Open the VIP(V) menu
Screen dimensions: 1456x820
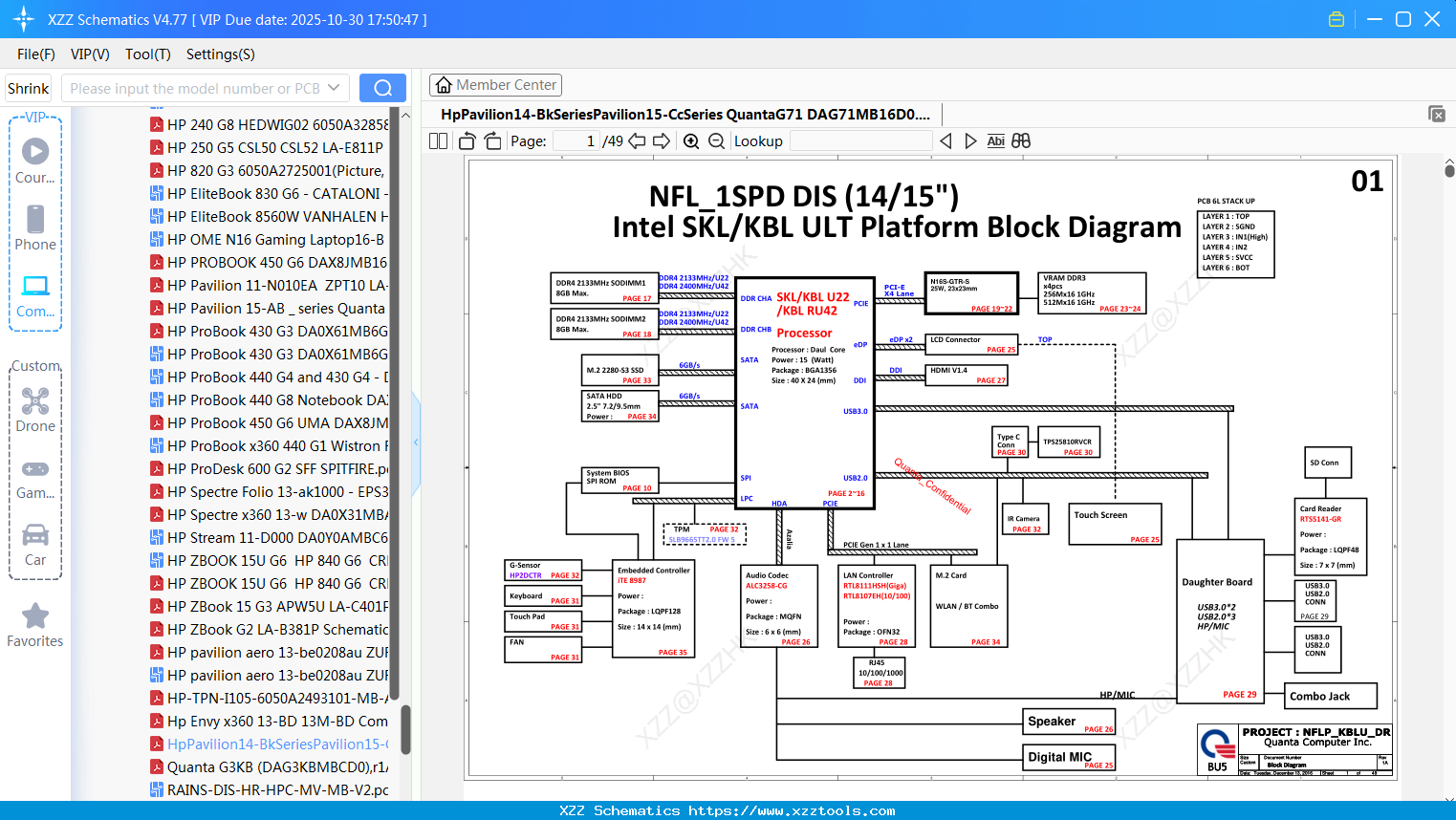point(90,54)
